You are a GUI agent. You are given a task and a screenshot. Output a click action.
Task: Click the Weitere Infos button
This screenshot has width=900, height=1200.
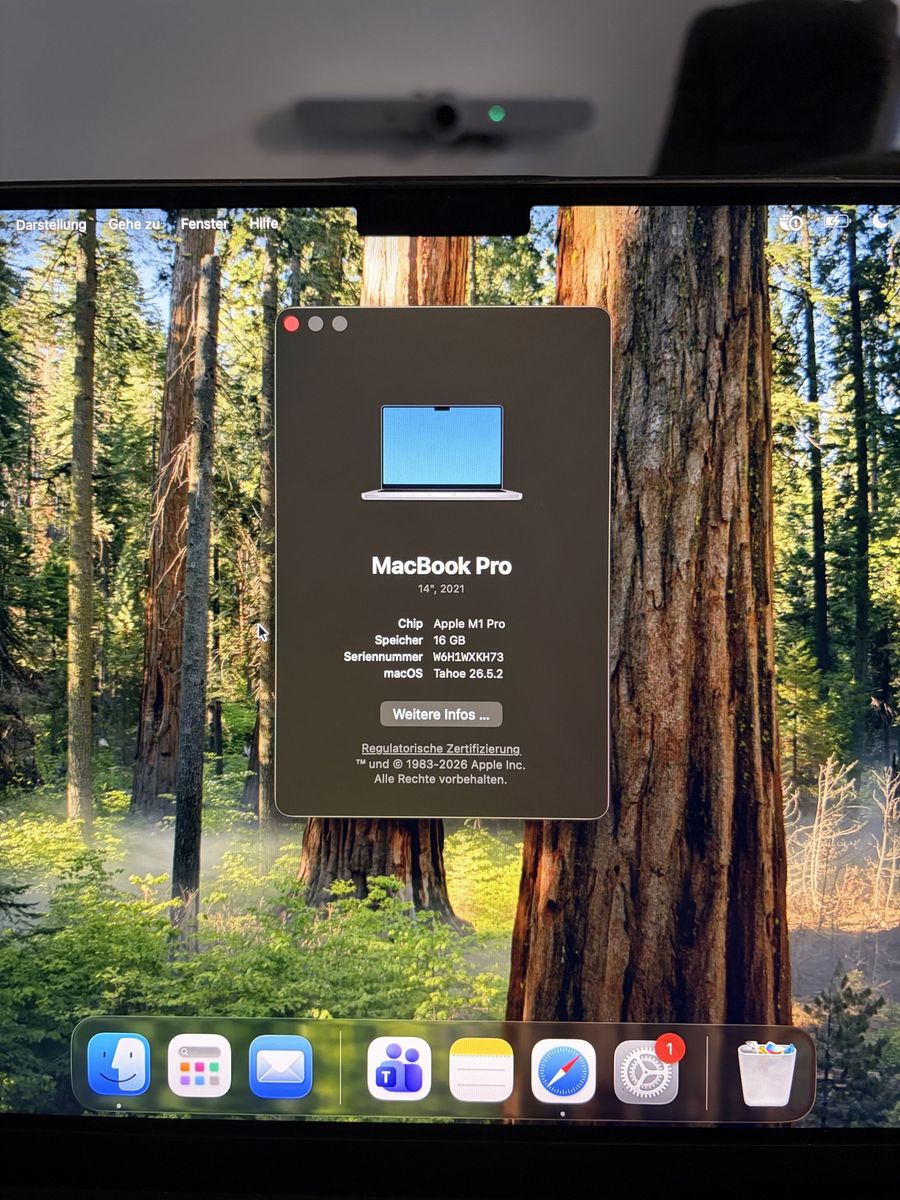pyautogui.click(x=441, y=714)
